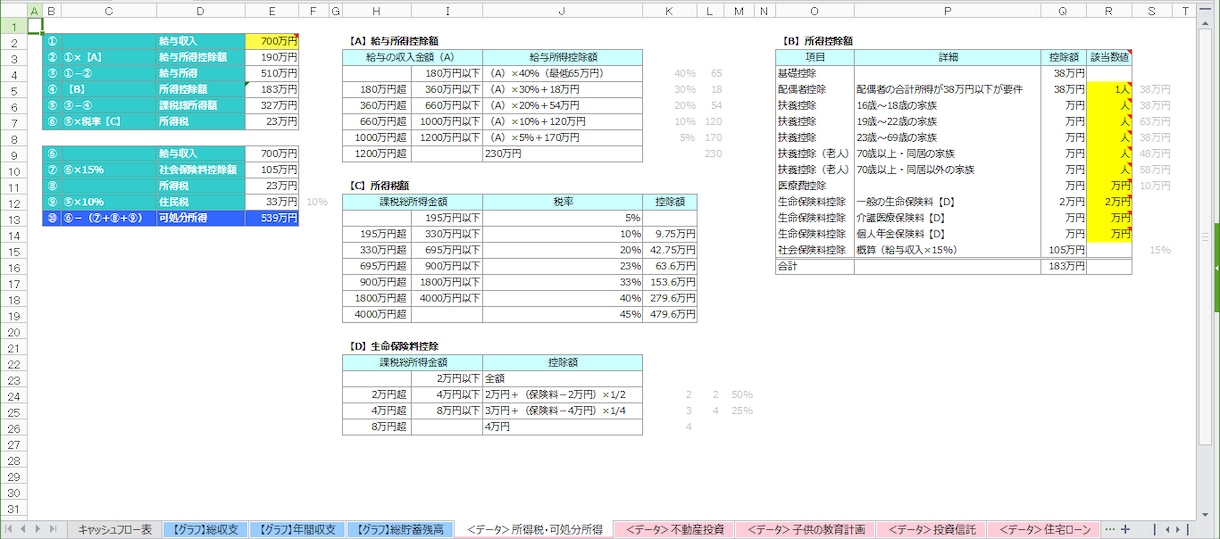Click the previous-sheet navigation arrow

[24, 529]
